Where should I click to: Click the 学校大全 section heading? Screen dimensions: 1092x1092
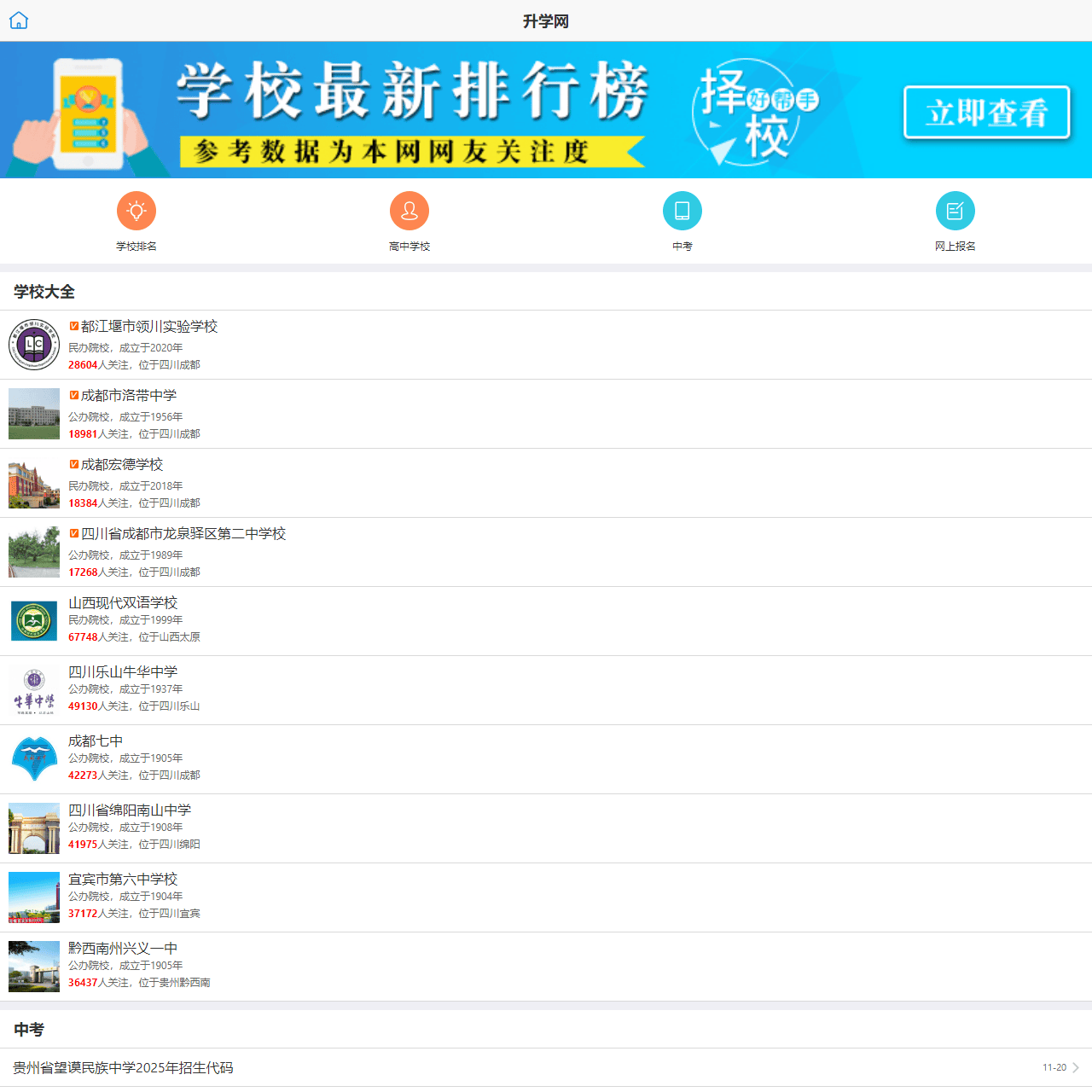point(44,292)
